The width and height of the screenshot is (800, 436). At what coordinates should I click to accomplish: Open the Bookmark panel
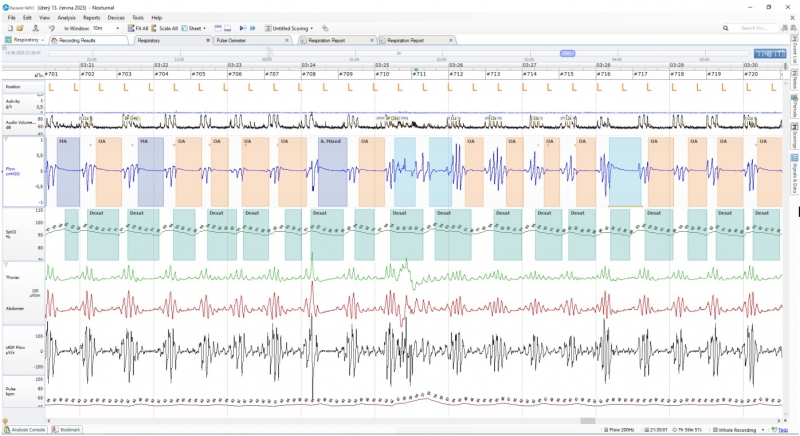pos(66,430)
